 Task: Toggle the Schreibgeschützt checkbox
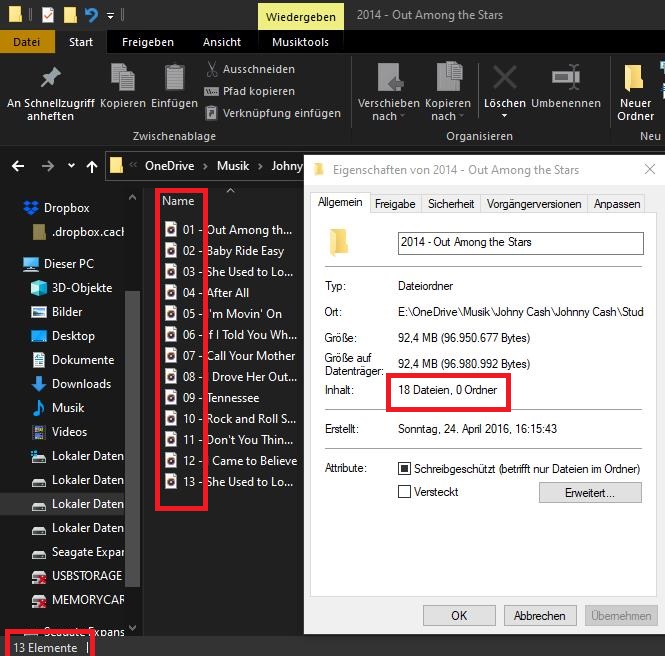click(x=404, y=469)
